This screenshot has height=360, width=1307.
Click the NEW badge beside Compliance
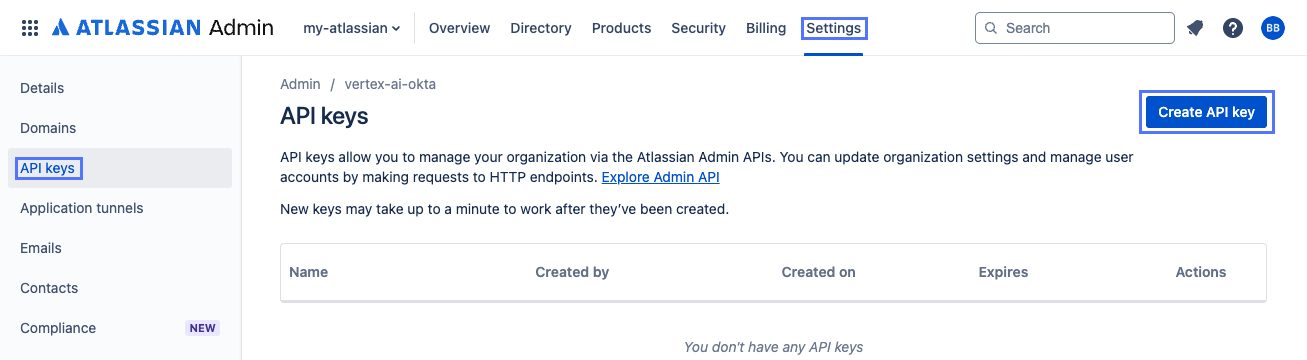click(203, 328)
